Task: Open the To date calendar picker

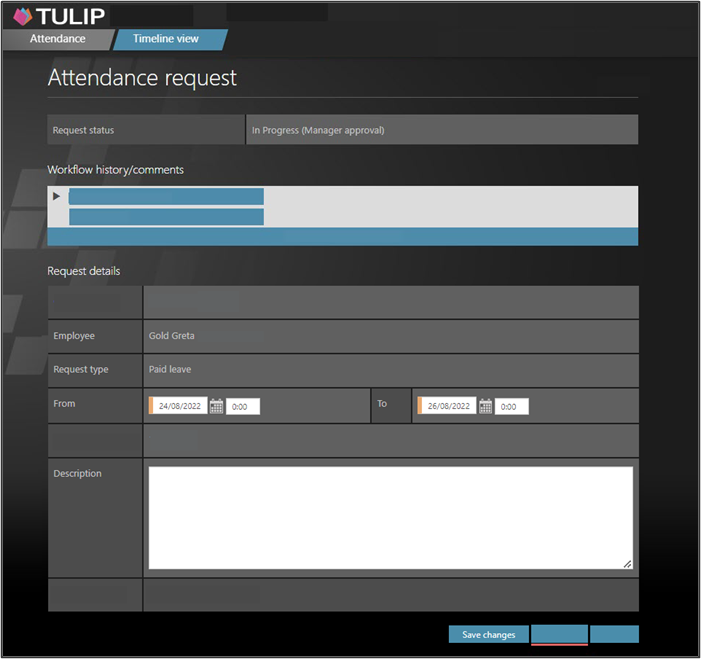Action: tap(486, 406)
